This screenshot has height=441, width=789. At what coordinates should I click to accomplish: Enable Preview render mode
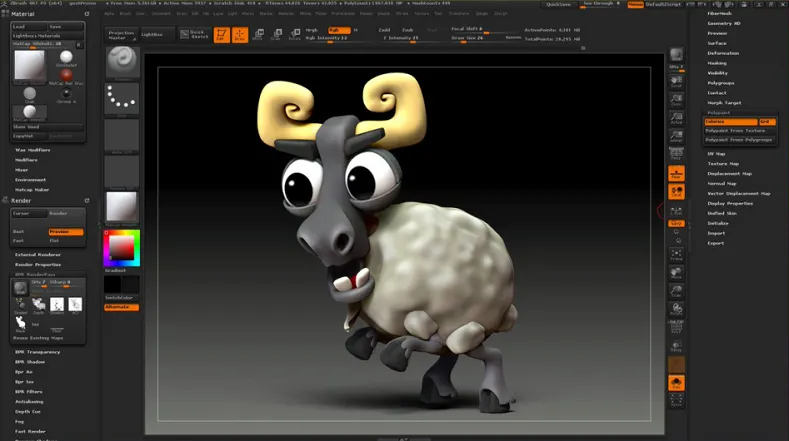pyautogui.click(x=66, y=232)
